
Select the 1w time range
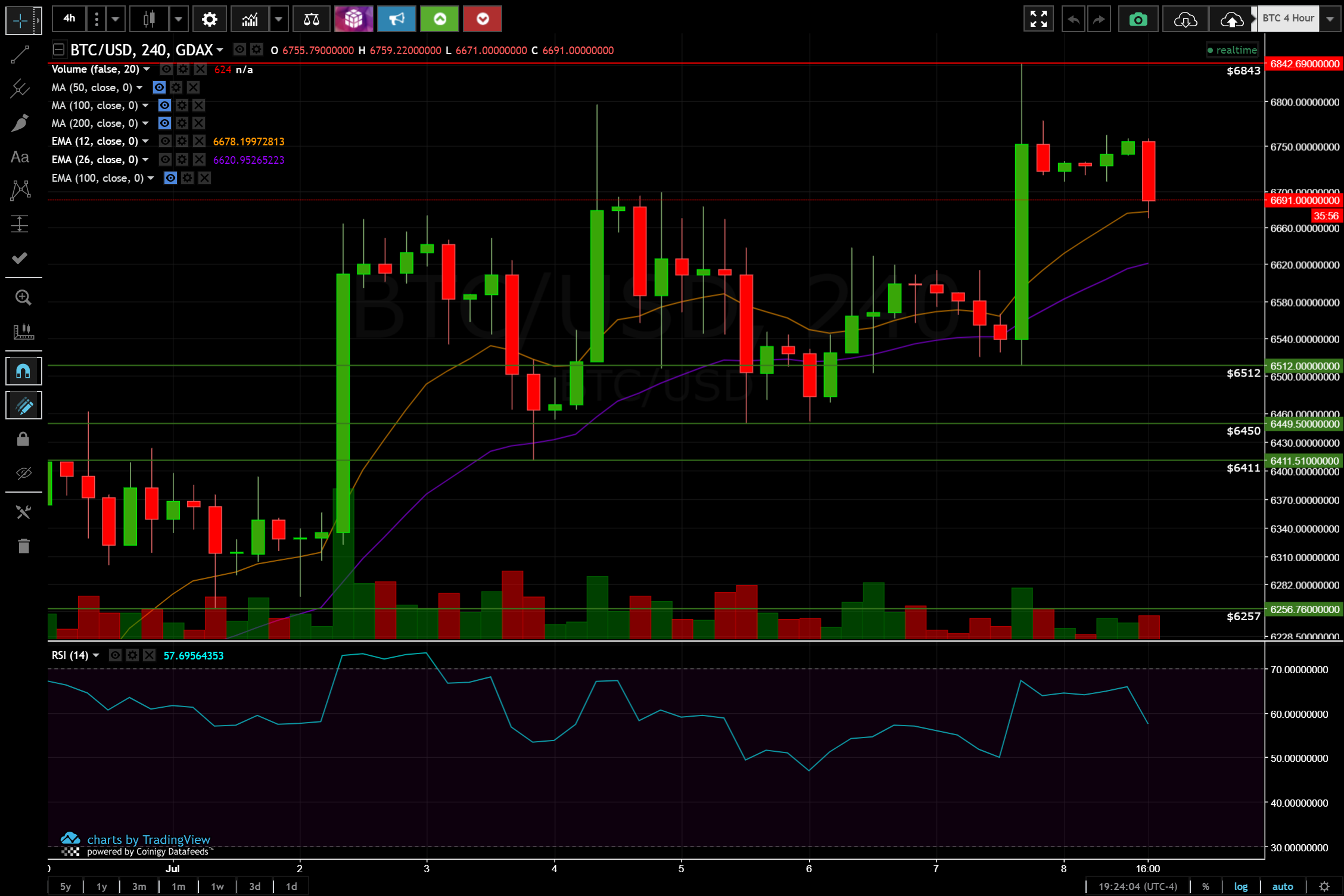[217, 886]
